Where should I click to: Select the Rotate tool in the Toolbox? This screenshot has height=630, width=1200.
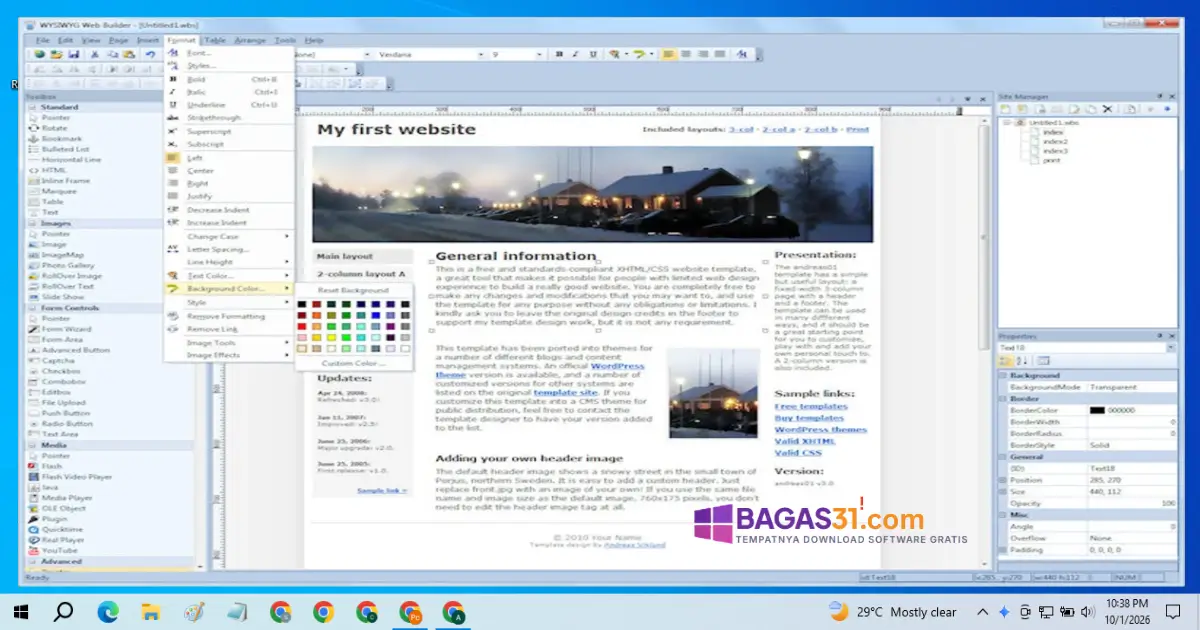(54, 128)
